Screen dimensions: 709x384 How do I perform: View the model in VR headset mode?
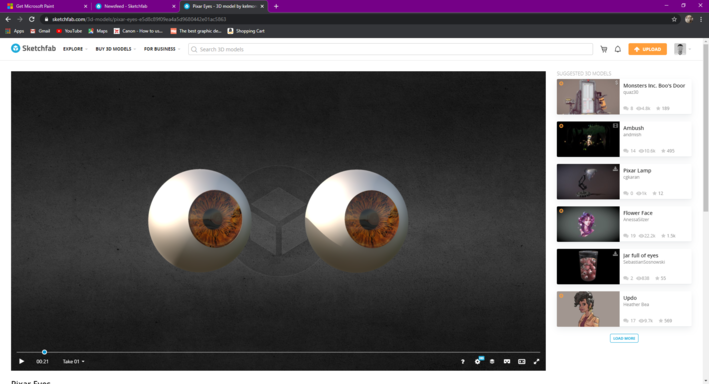(x=507, y=361)
